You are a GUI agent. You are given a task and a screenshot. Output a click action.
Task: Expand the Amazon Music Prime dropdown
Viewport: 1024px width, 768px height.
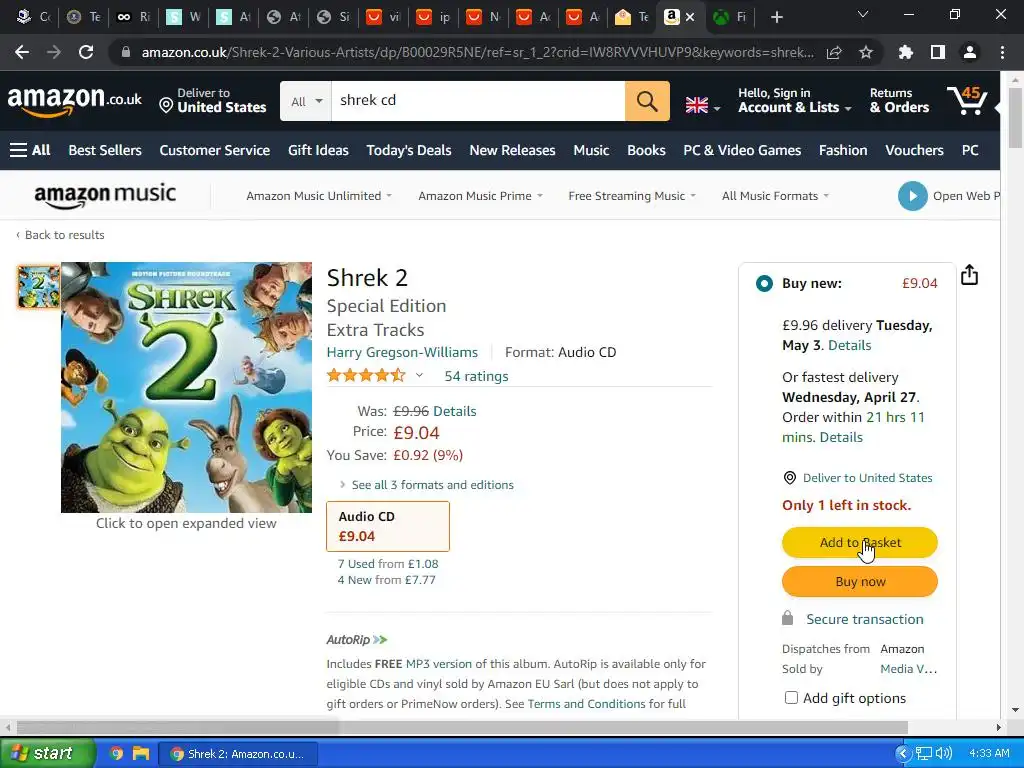(480, 196)
